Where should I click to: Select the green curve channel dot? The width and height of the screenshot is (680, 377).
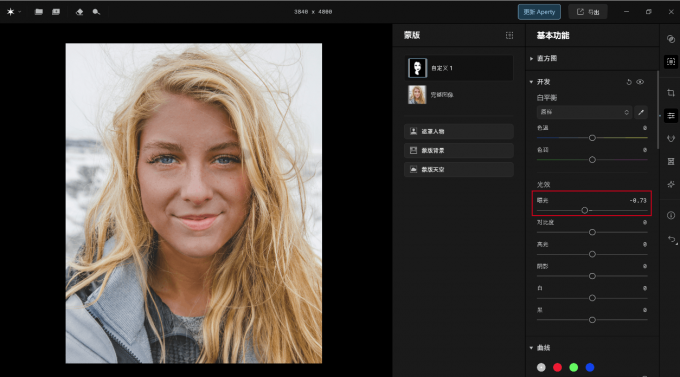click(x=573, y=367)
